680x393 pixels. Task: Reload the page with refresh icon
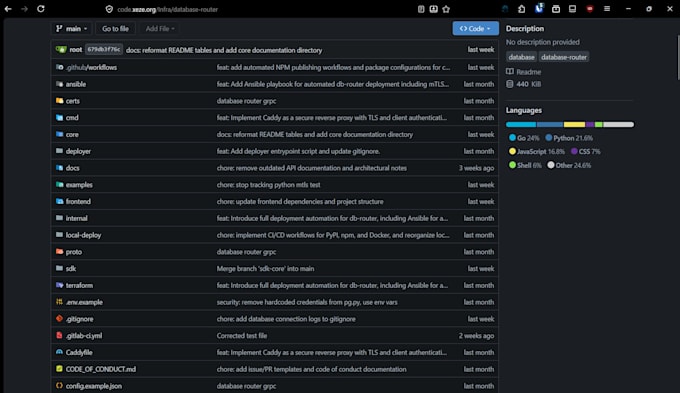[x=40, y=9]
